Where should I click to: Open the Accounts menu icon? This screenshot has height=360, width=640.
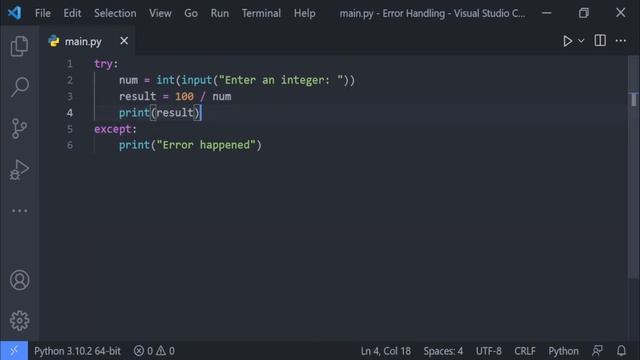(x=19, y=280)
